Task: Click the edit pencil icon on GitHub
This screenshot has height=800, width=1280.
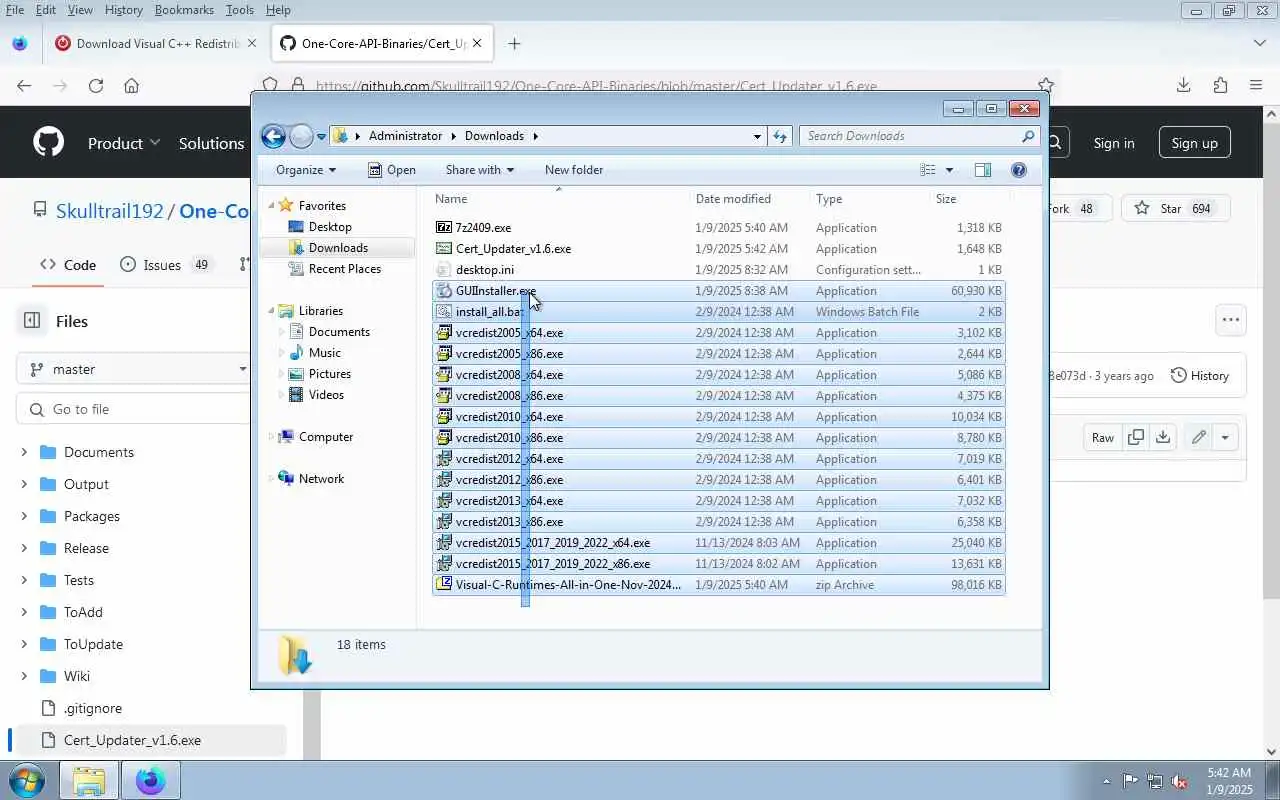Action: tap(1198, 437)
